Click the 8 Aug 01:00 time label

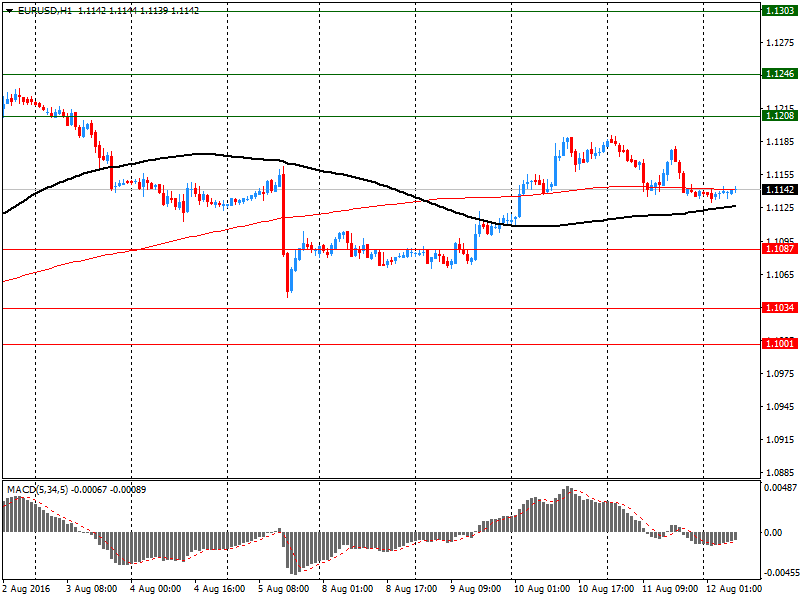coord(347,589)
